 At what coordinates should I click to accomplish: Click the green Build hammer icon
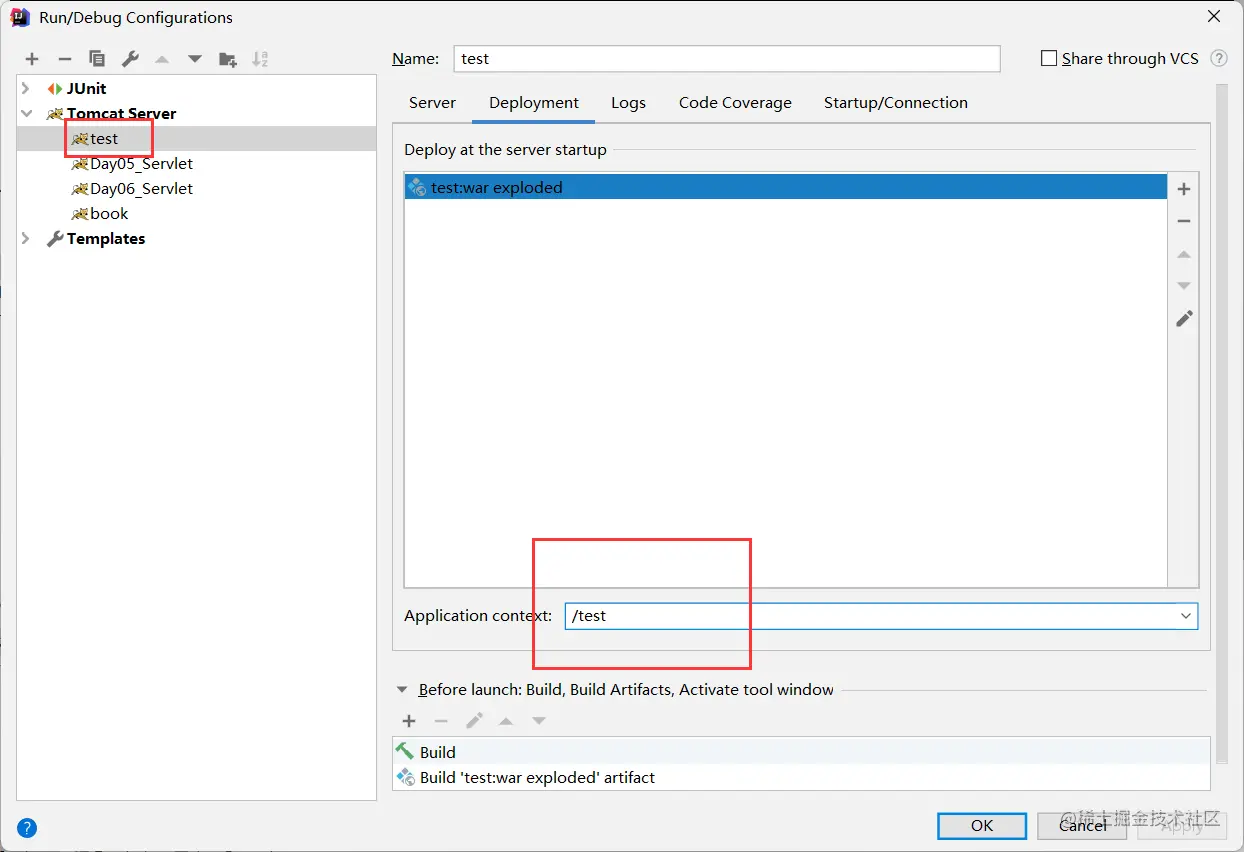405,751
